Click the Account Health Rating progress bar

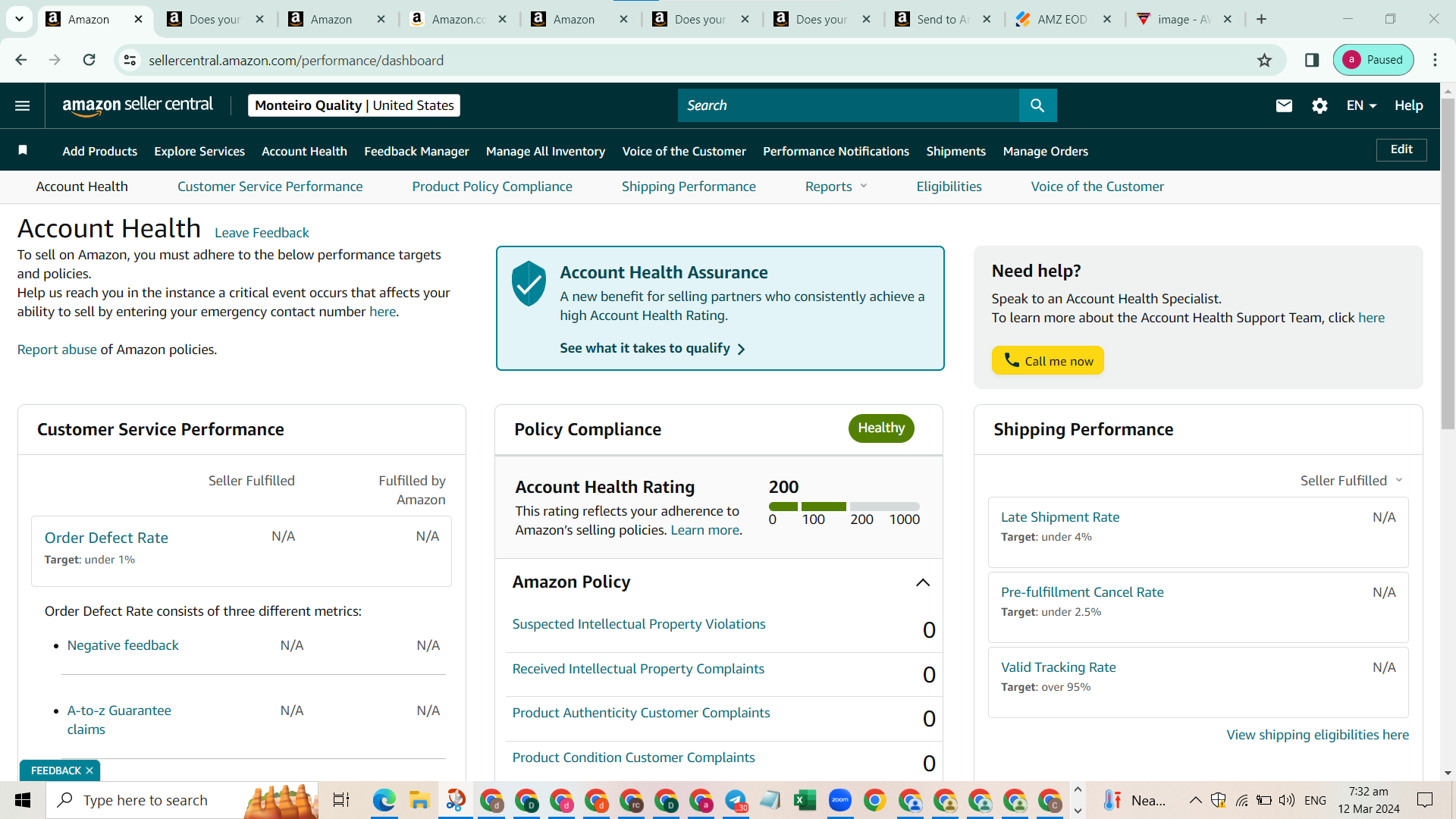(844, 507)
